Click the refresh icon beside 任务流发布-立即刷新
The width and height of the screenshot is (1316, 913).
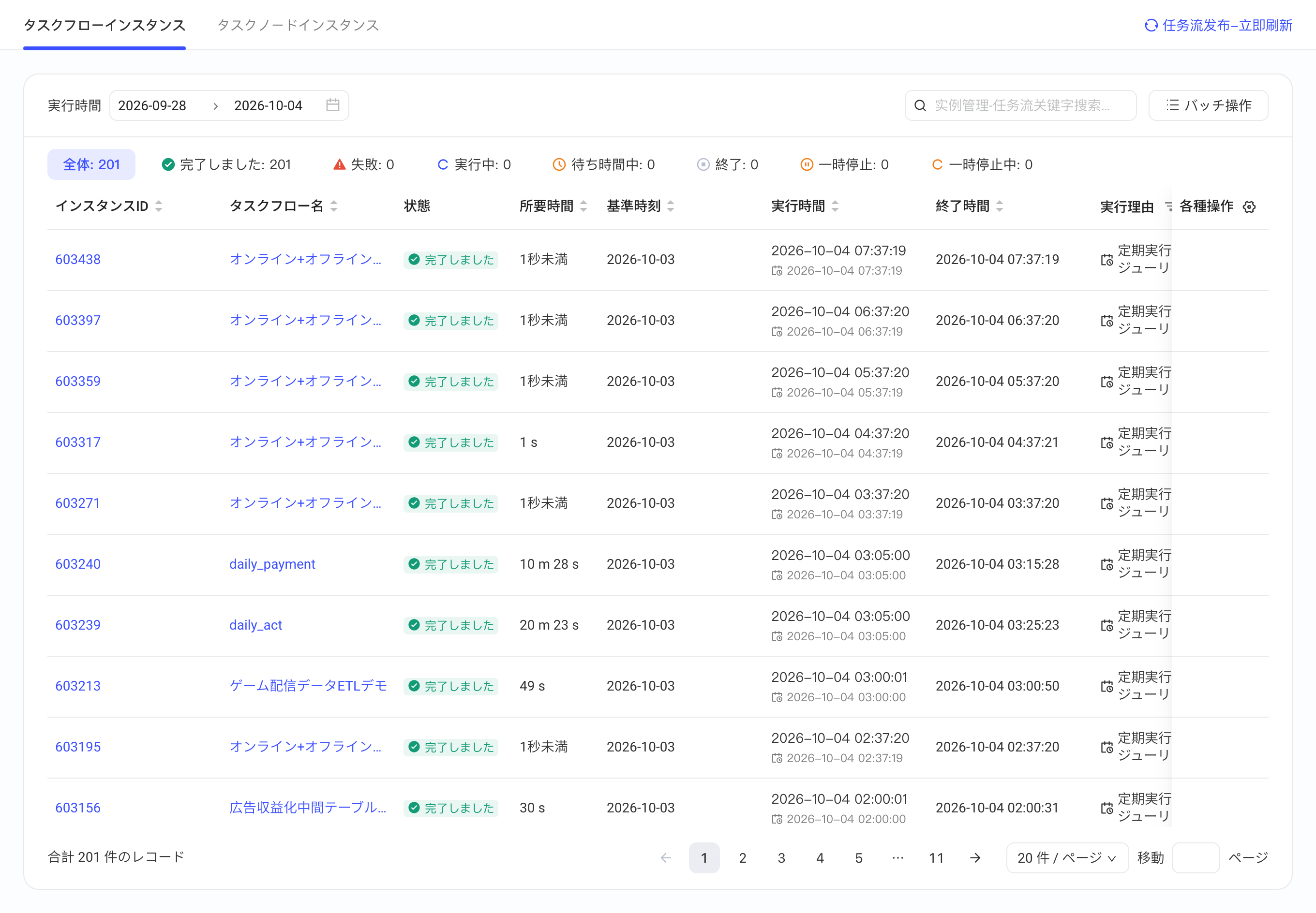click(x=1151, y=25)
